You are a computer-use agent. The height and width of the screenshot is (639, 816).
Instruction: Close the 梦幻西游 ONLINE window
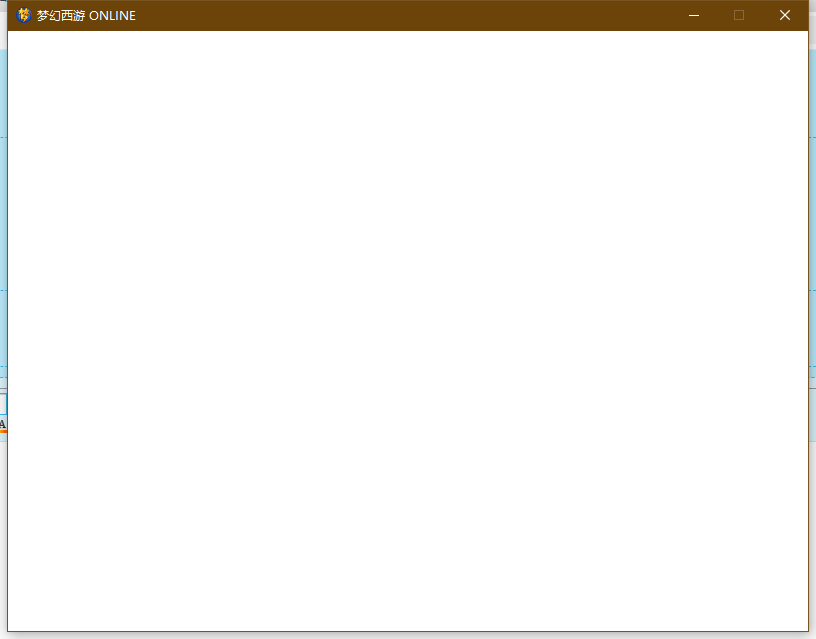785,15
